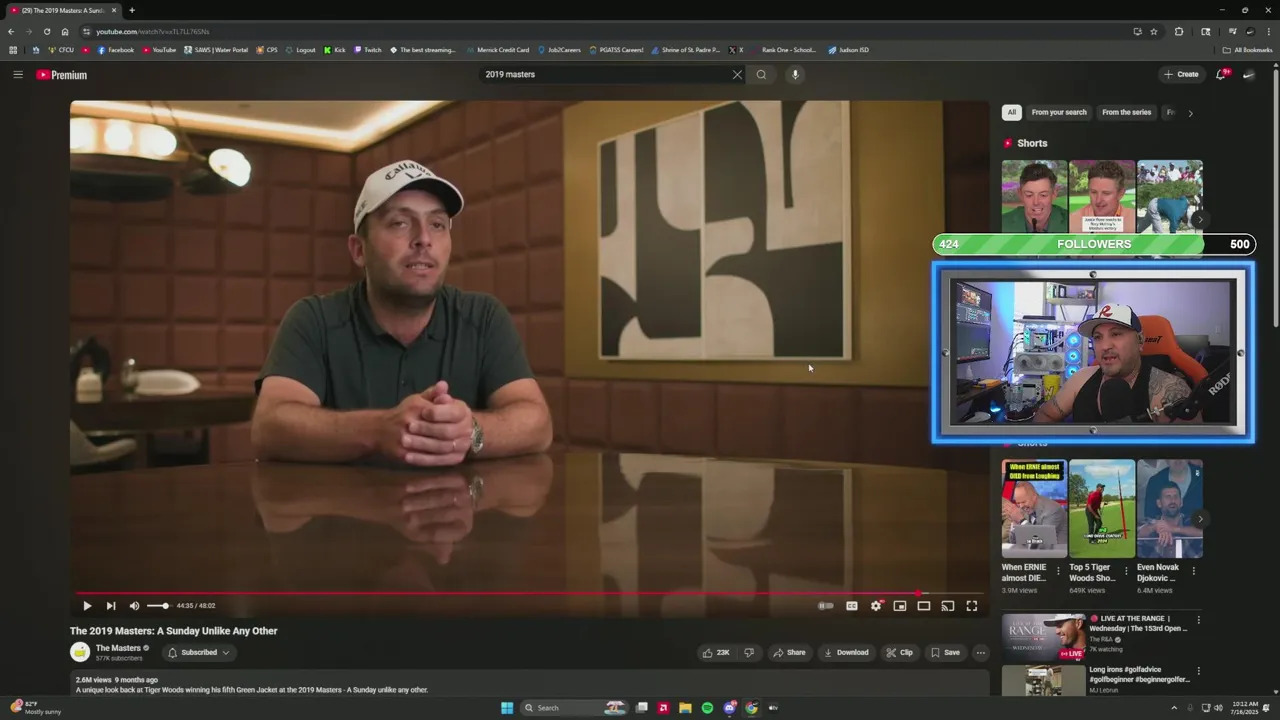Skip to the next video
The image size is (1280, 720).
coord(111,605)
